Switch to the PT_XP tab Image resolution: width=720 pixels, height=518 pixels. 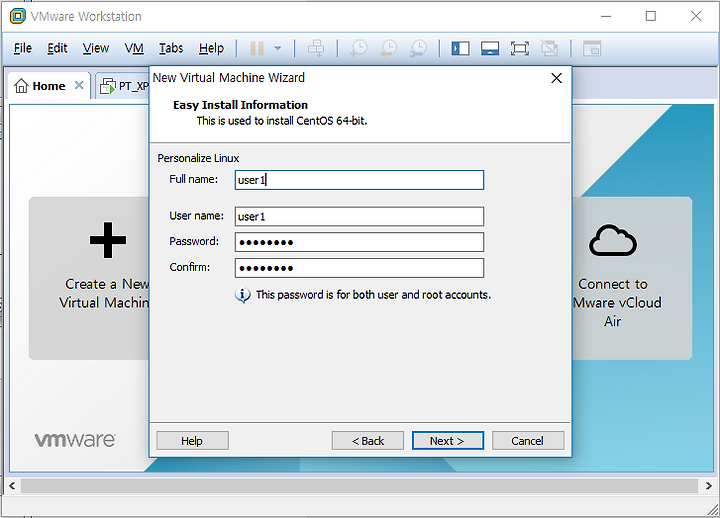(124, 86)
